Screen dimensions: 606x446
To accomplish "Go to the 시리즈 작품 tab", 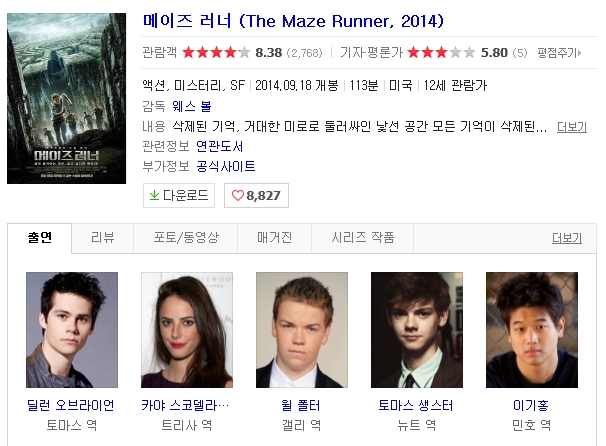I will (x=363, y=238).
